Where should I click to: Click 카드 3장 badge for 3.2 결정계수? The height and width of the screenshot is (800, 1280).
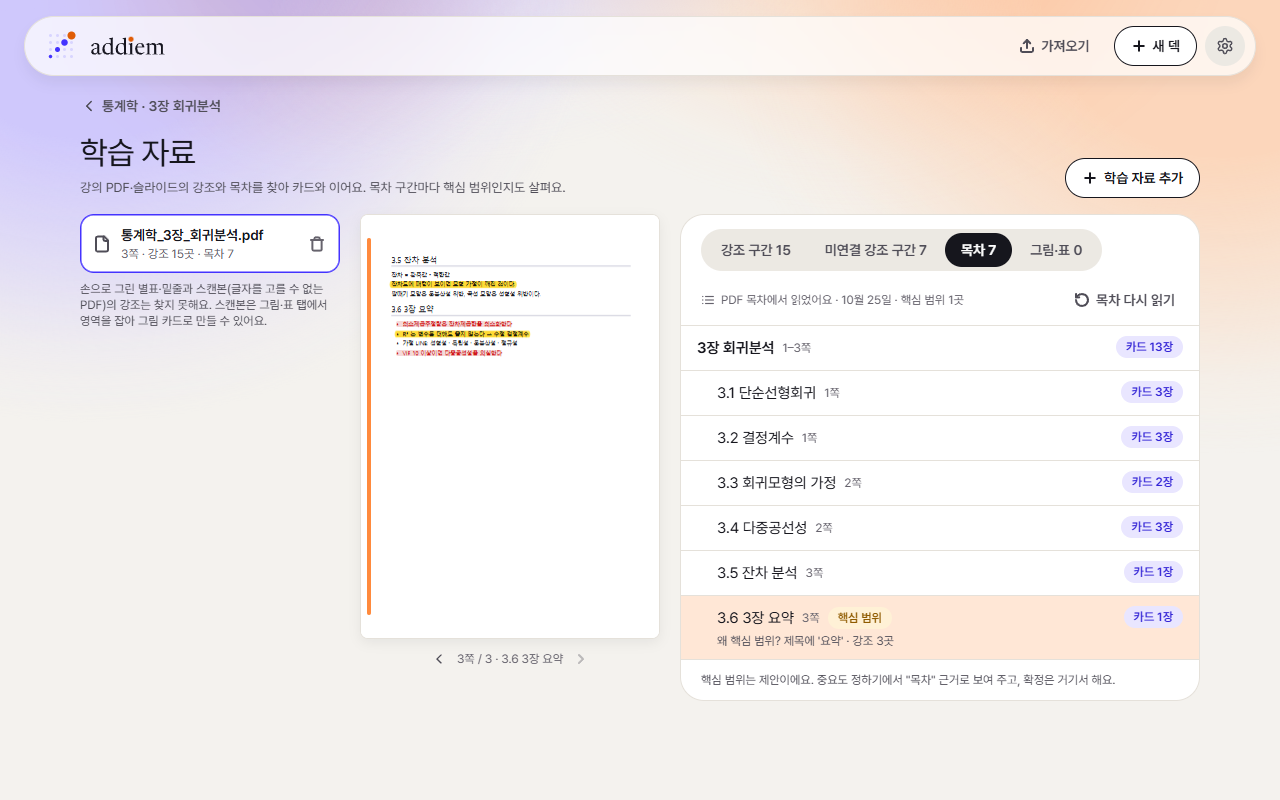pos(1152,437)
